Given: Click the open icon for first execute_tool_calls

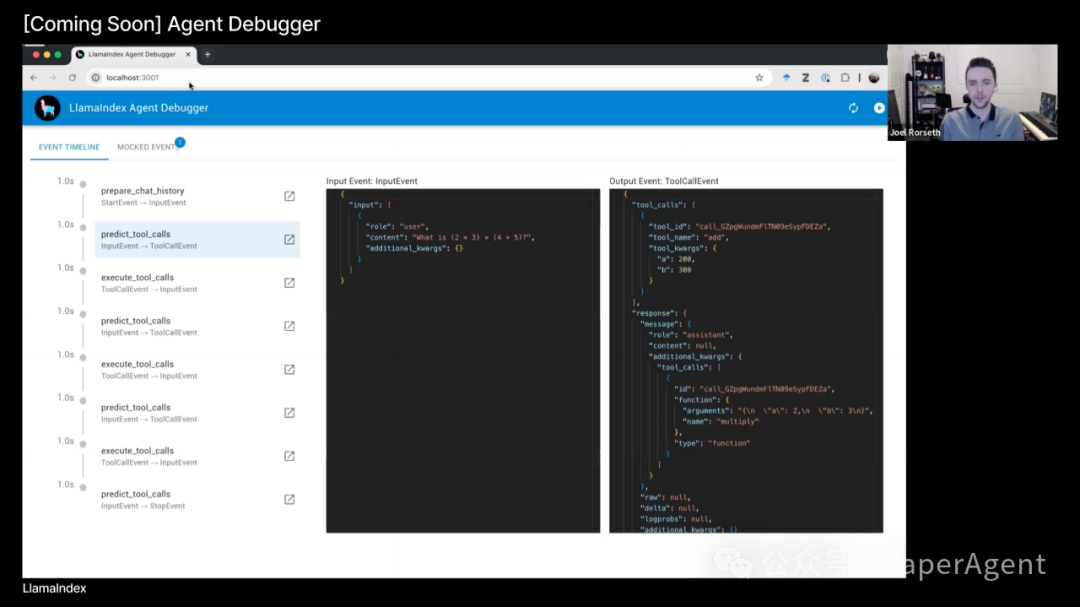Looking at the screenshot, I should pyautogui.click(x=289, y=283).
